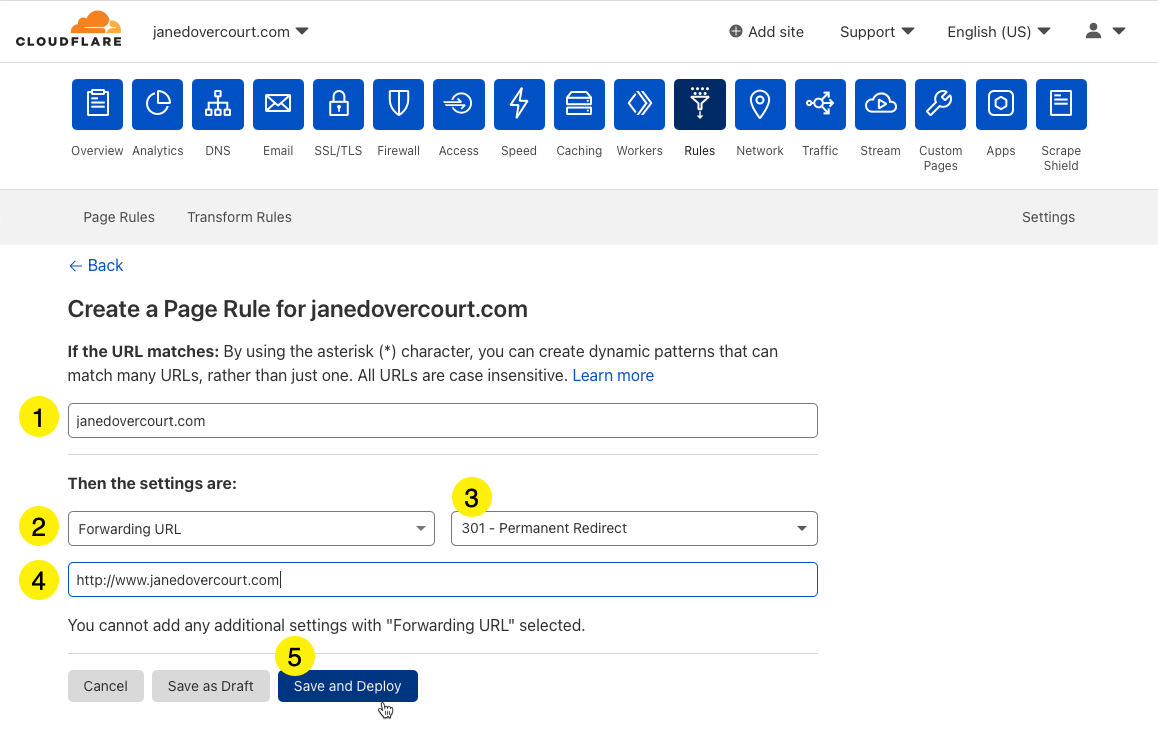Image resolution: width=1158 pixels, height=750 pixels.
Task: Open the DNS network tree icon
Action: [218, 104]
